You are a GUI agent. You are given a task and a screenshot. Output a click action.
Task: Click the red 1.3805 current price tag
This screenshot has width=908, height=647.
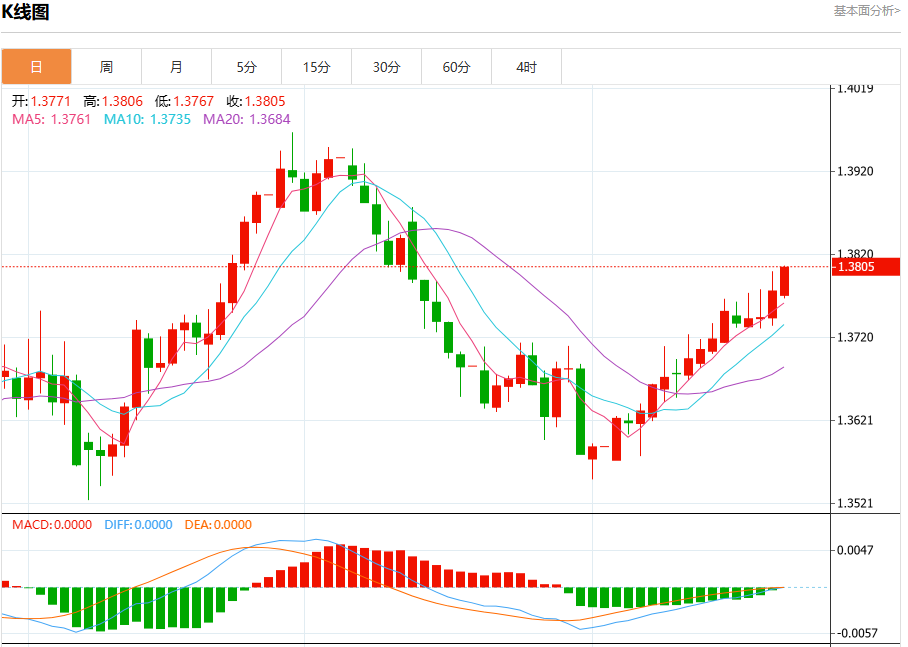coord(866,266)
